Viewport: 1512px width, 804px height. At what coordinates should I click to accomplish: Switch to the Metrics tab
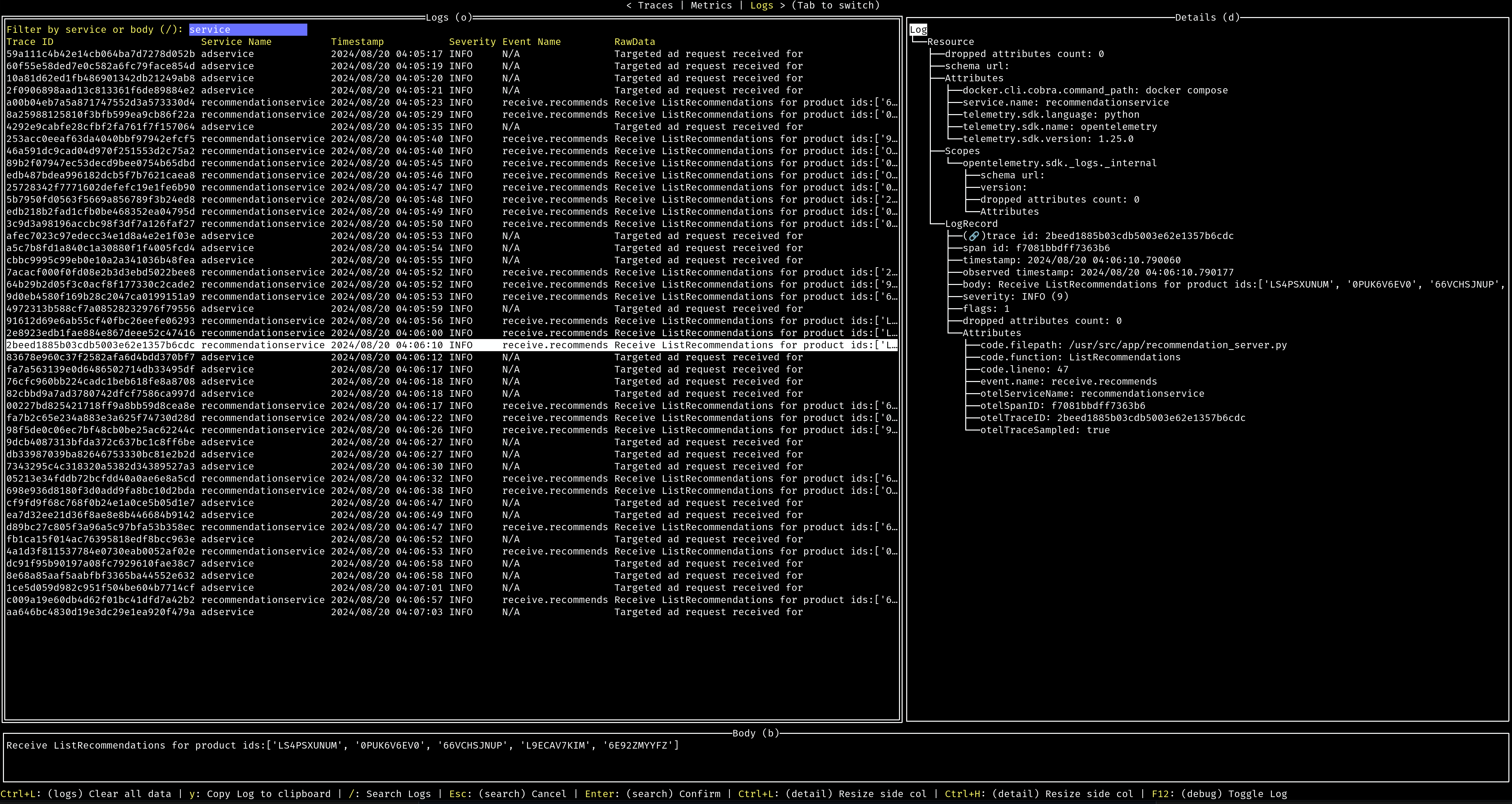pyautogui.click(x=711, y=5)
